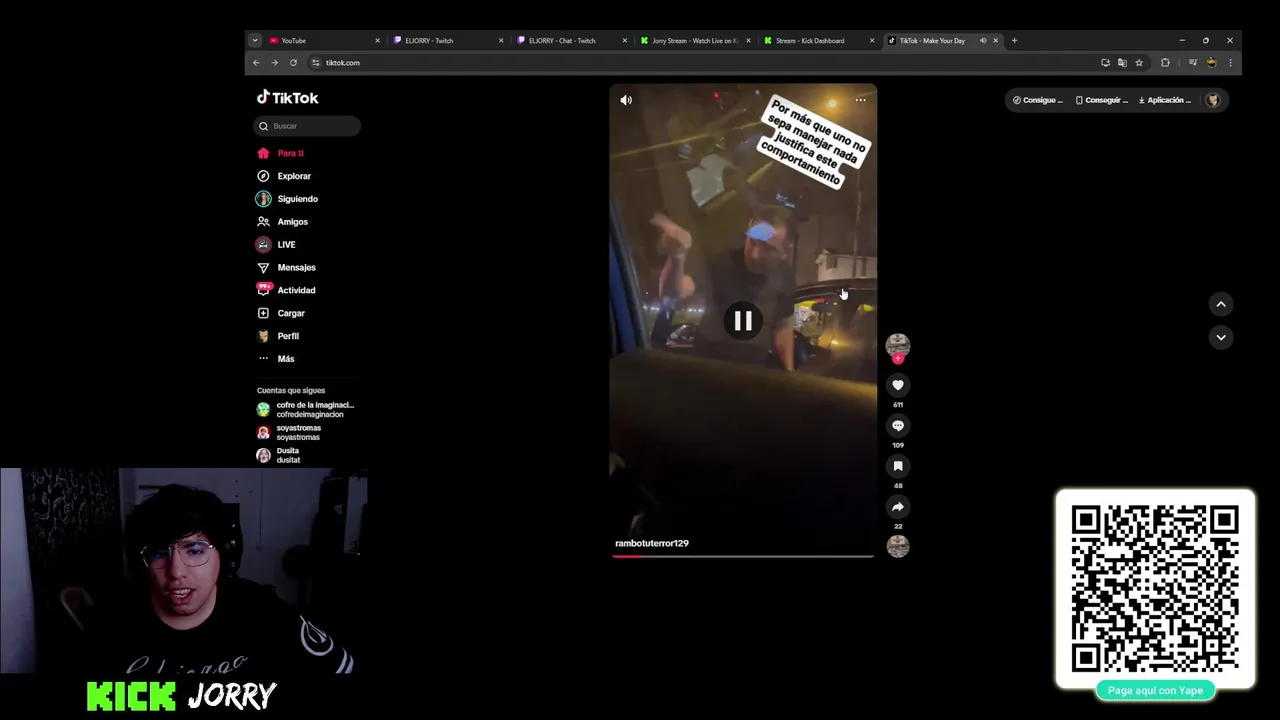This screenshot has height=720, width=1280.
Task: Open the video's three-dot options menu
Action: coord(860,100)
